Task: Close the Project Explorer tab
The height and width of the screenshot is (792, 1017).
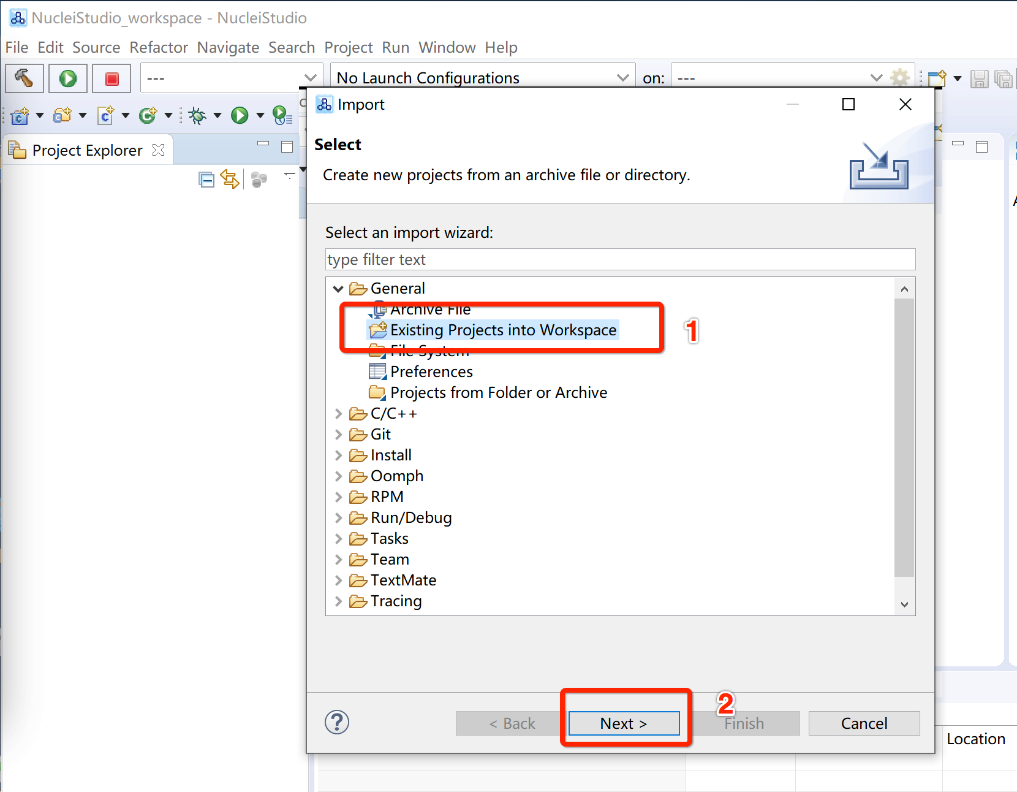Action: (158, 150)
